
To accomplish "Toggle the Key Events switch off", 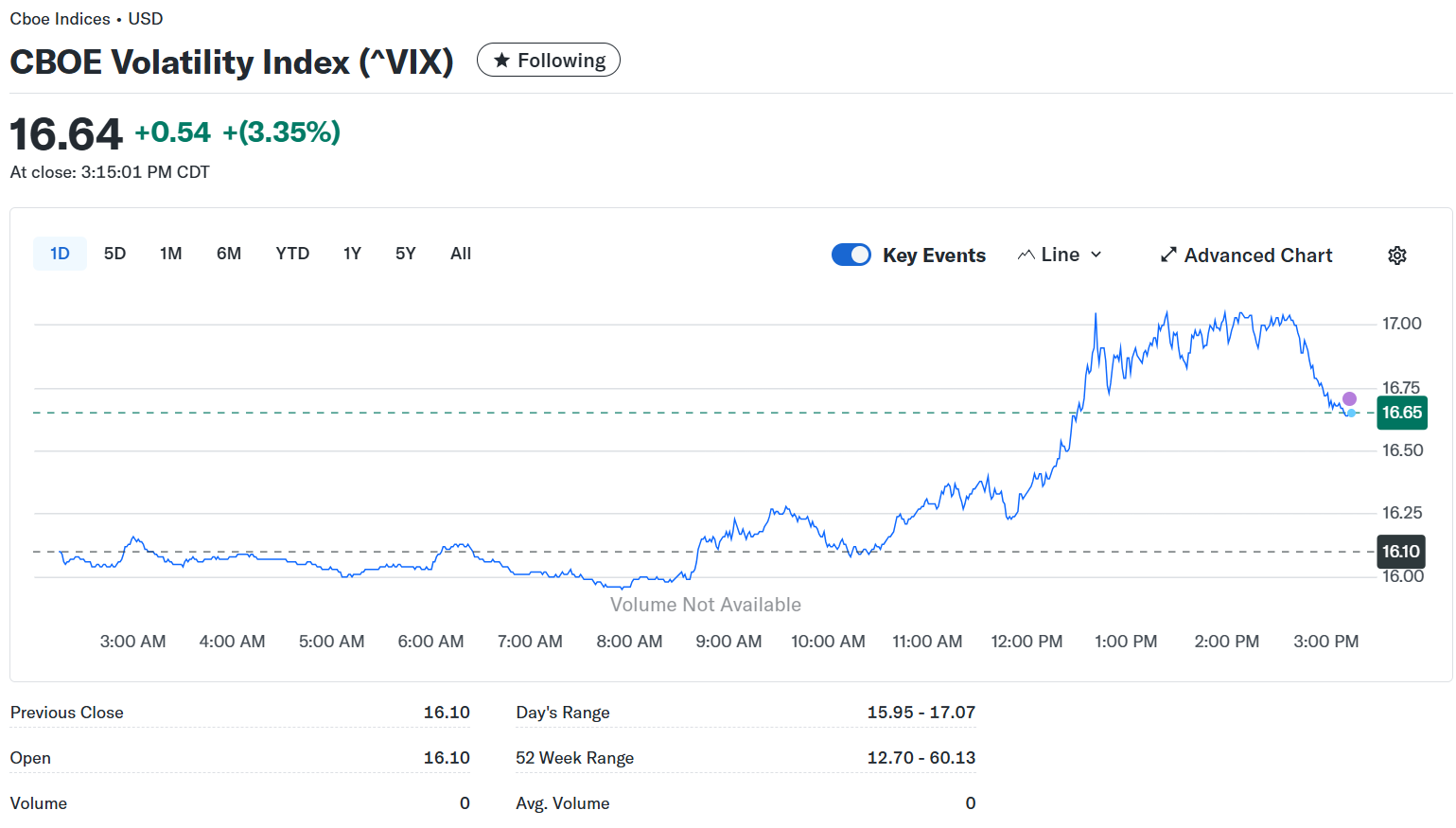I will 851,255.
